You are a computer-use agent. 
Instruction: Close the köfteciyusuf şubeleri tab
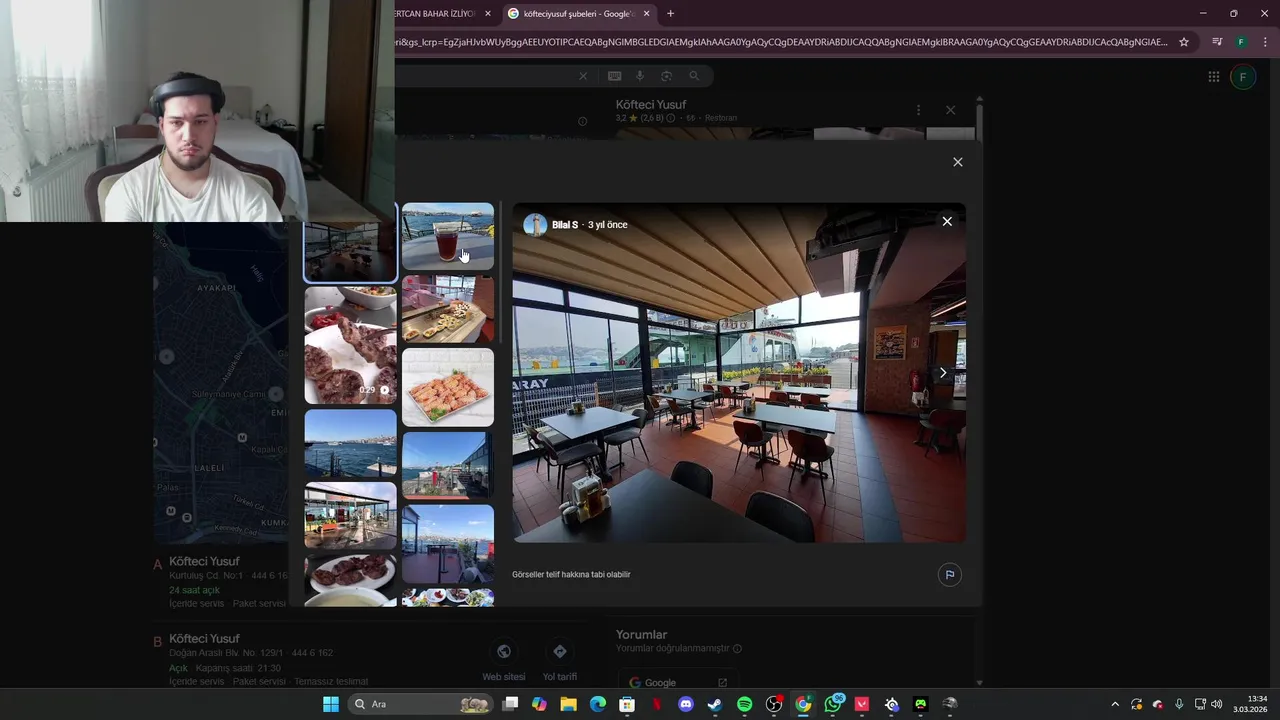[646, 14]
